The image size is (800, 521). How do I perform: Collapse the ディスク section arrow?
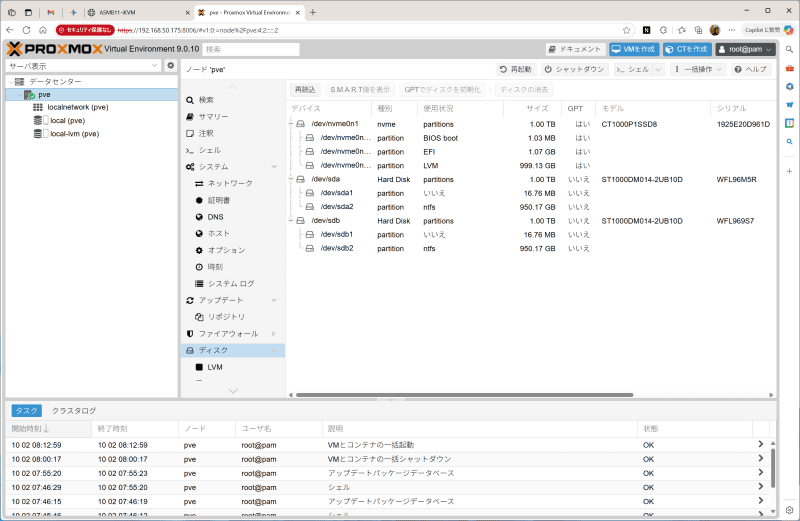274,350
